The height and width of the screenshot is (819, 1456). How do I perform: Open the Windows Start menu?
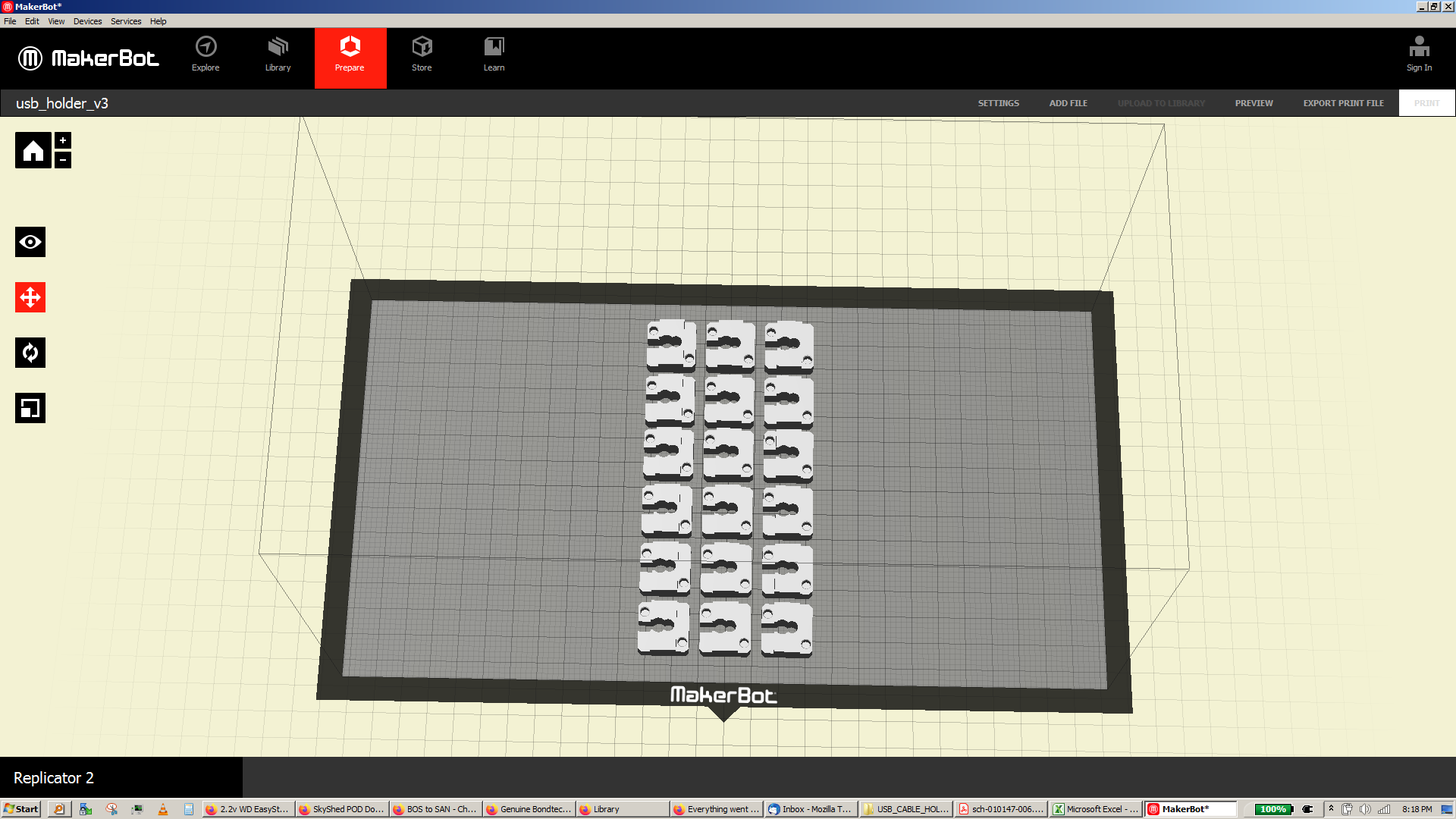21,809
